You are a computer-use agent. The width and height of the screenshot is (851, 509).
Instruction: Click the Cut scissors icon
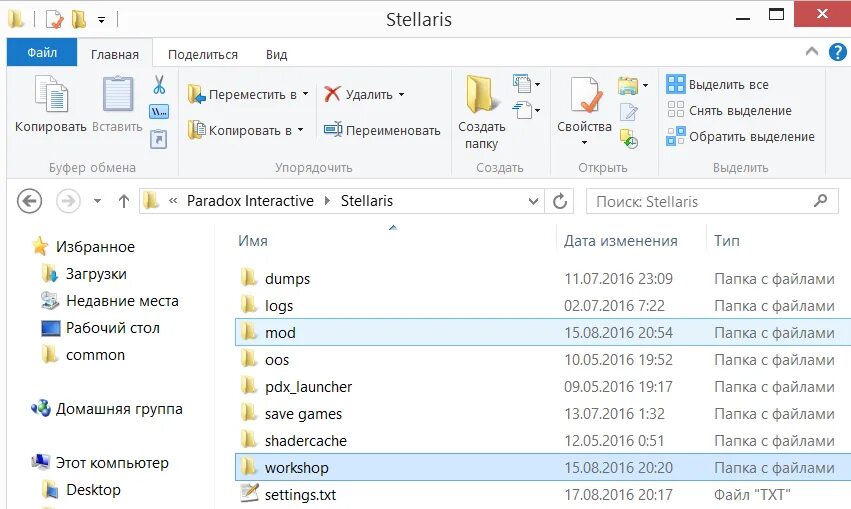point(159,85)
